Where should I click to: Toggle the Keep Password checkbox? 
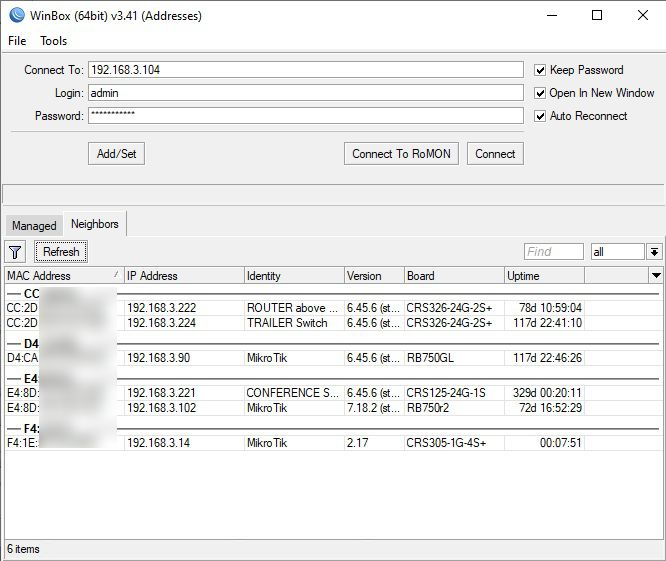tap(540, 70)
